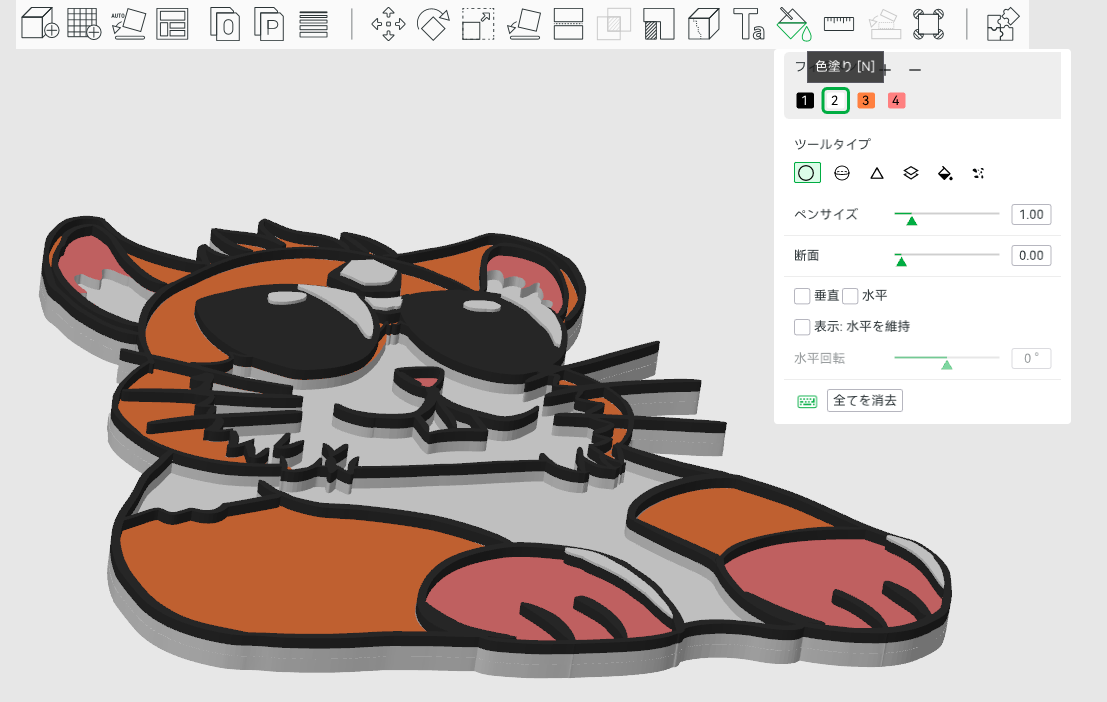Click the 断面 value field showing 0.00
This screenshot has height=702, width=1107.
pos(1031,255)
